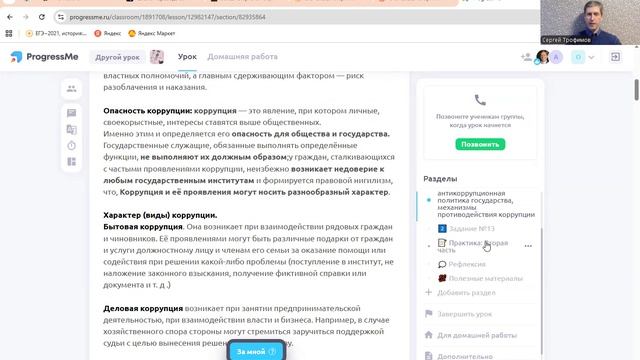The width and height of the screenshot is (640, 360).
Task: Click the purple A student avatar
Action: point(556,57)
